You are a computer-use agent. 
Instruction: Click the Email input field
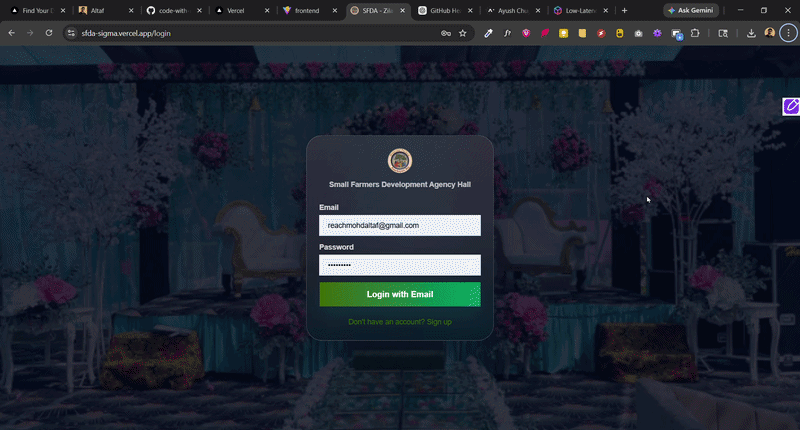tap(399, 226)
